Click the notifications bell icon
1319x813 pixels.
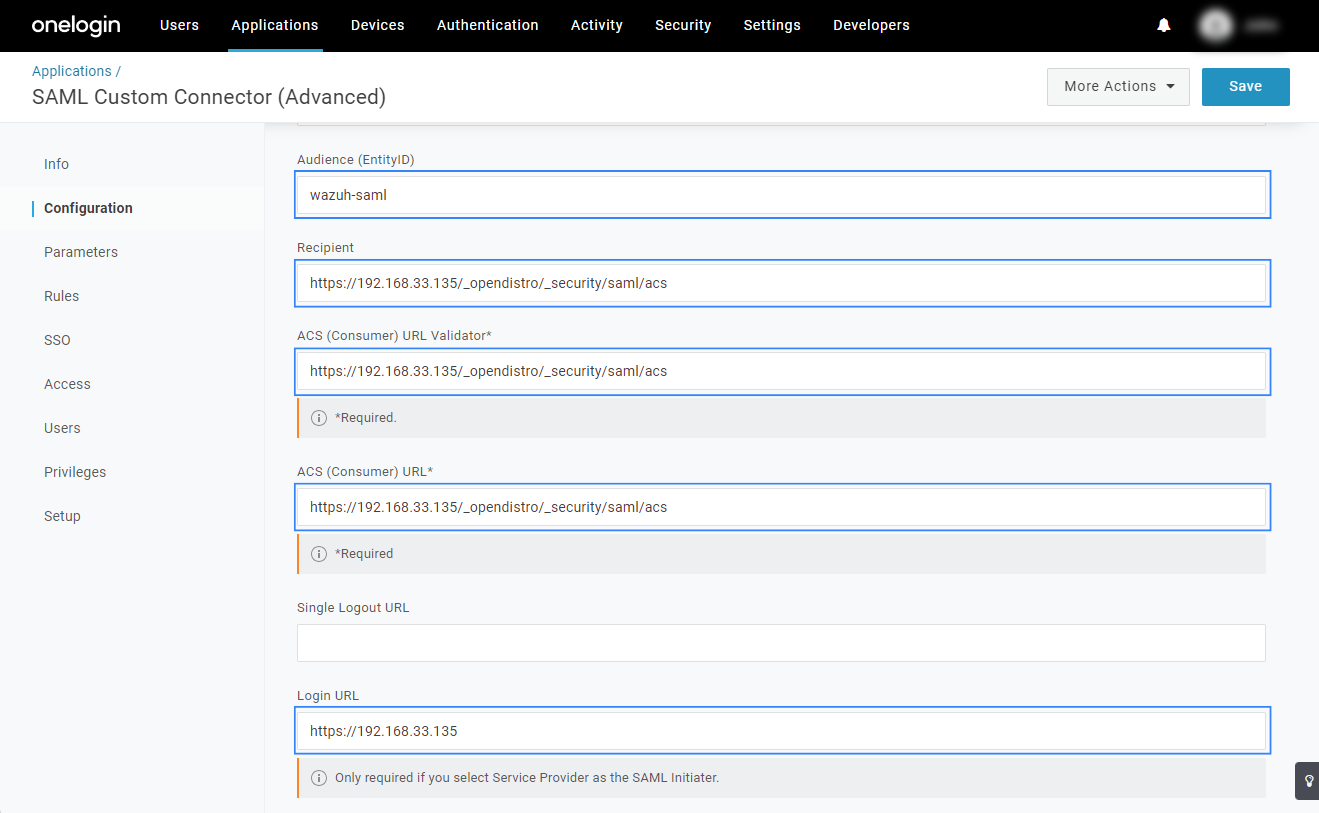pyautogui.click(x=1164, y=26)
